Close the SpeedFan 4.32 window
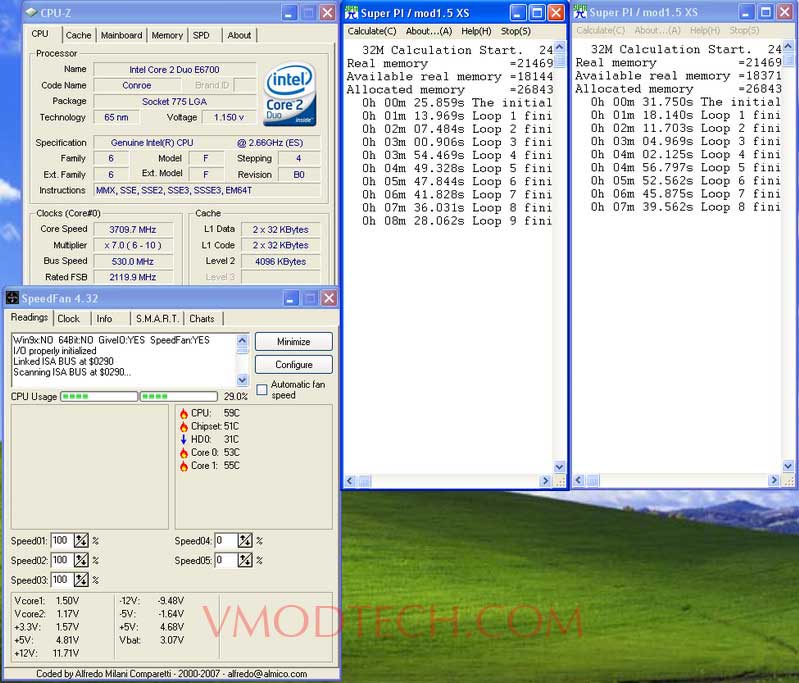 pos(329,298)
